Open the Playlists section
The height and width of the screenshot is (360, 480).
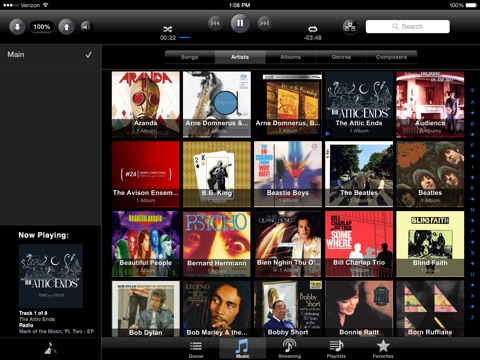pyautogui.click(x=336, y=349)
